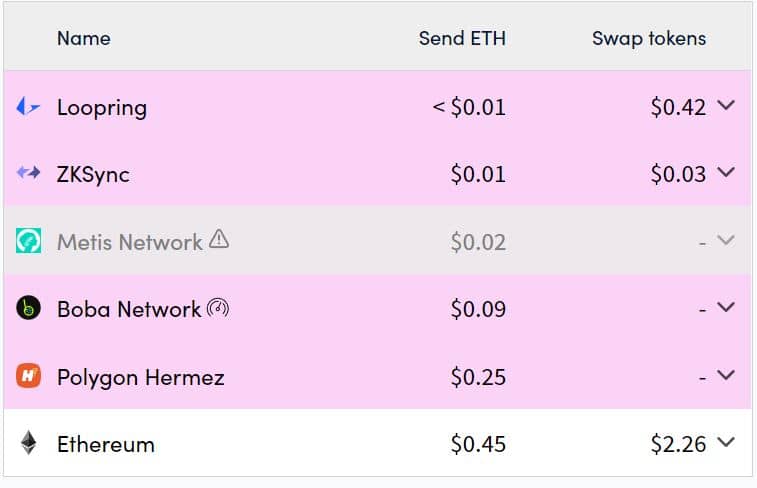
Task: Click the Ethereum diamond icon
Action: (x=29, y=443)
